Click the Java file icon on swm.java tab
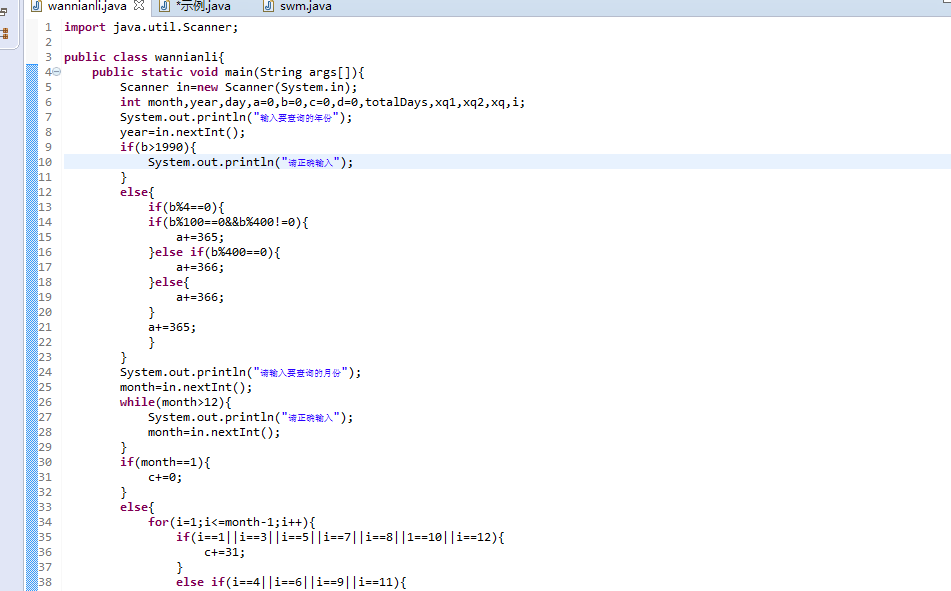The image size is (951, 591). point(269,6)
